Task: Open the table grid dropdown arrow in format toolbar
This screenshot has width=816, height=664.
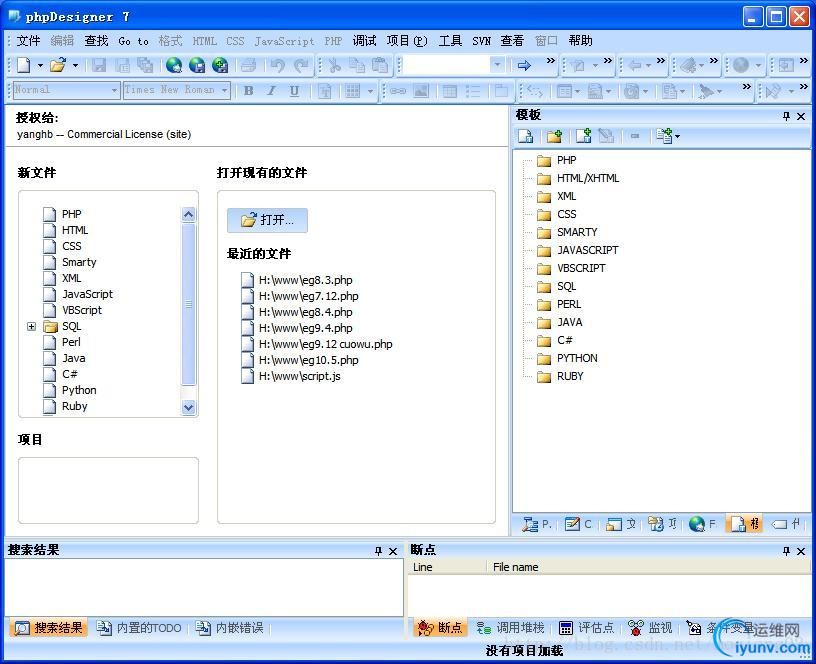Action: tap(370, 92)
